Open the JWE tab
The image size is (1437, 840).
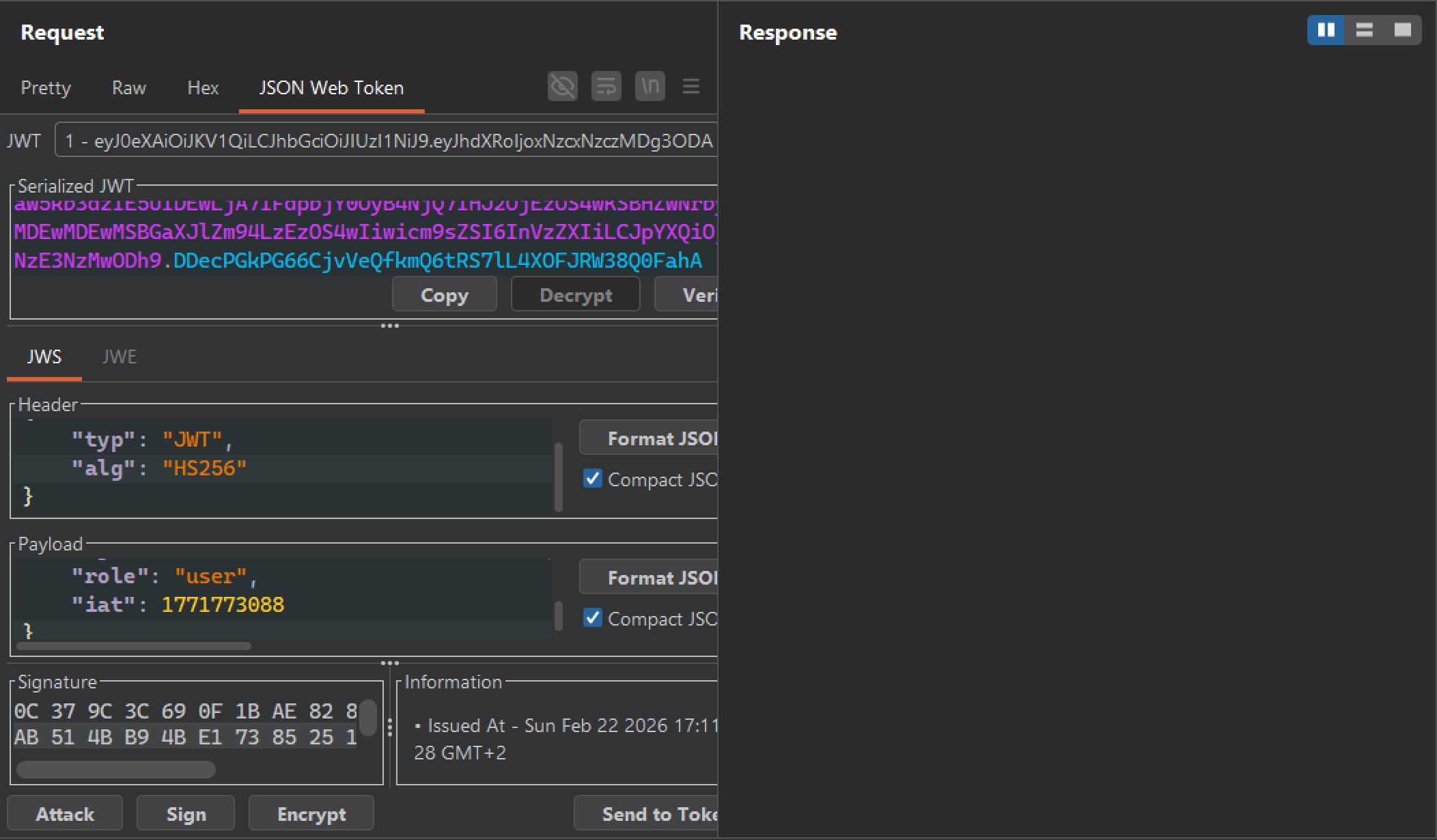coord(120,356)
